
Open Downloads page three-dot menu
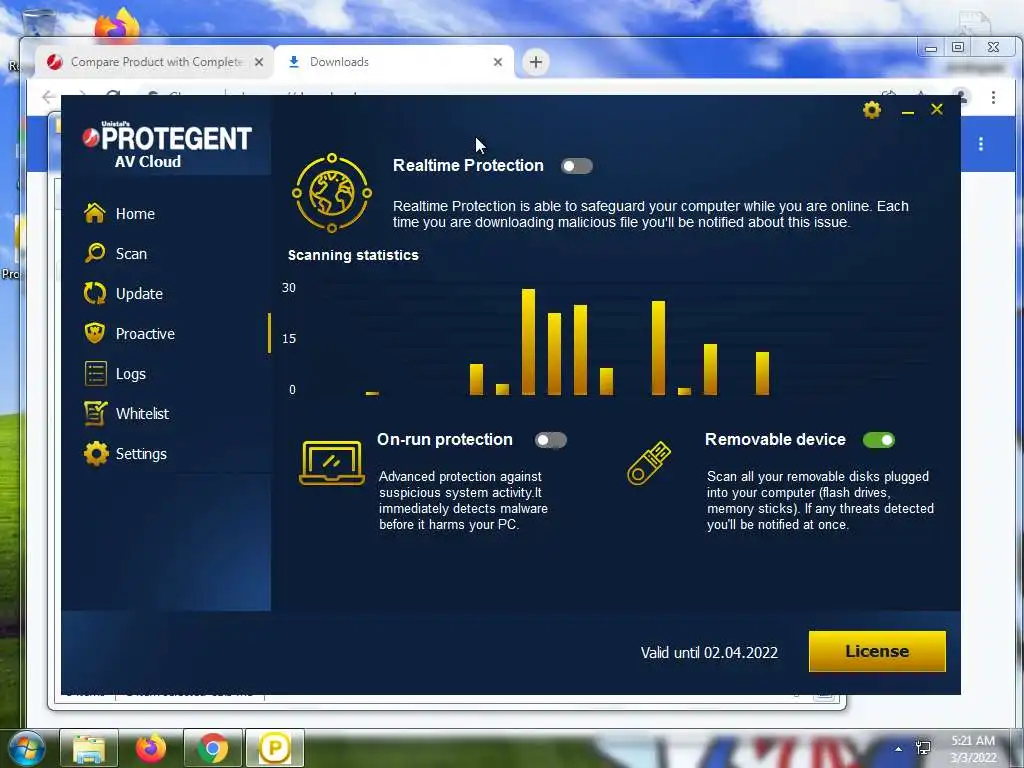coord(981,144)
